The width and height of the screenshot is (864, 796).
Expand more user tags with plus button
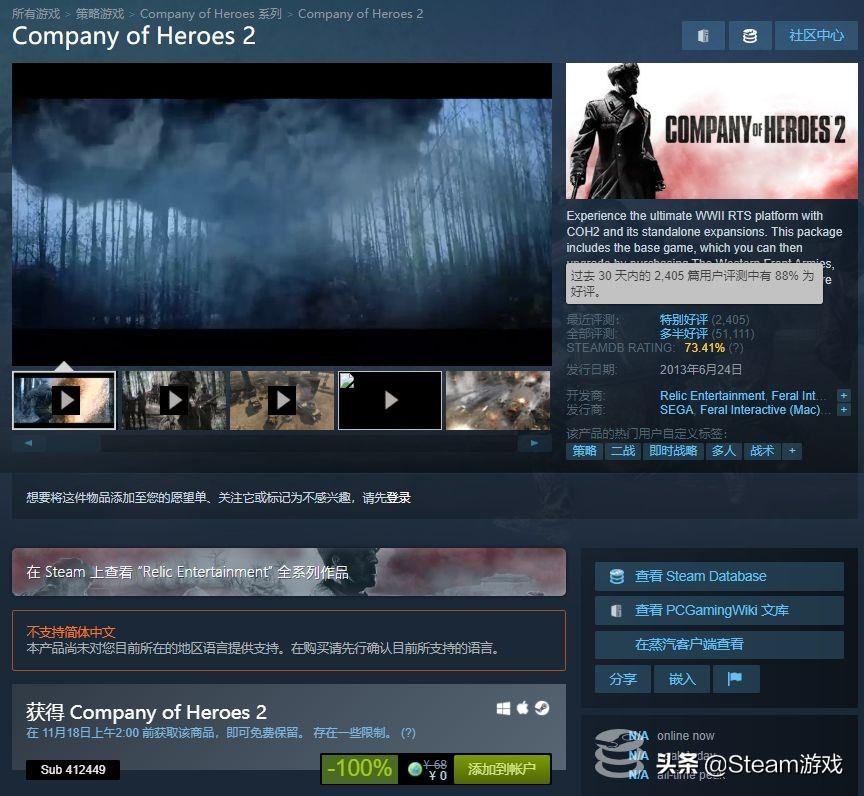tap(792, 451)
